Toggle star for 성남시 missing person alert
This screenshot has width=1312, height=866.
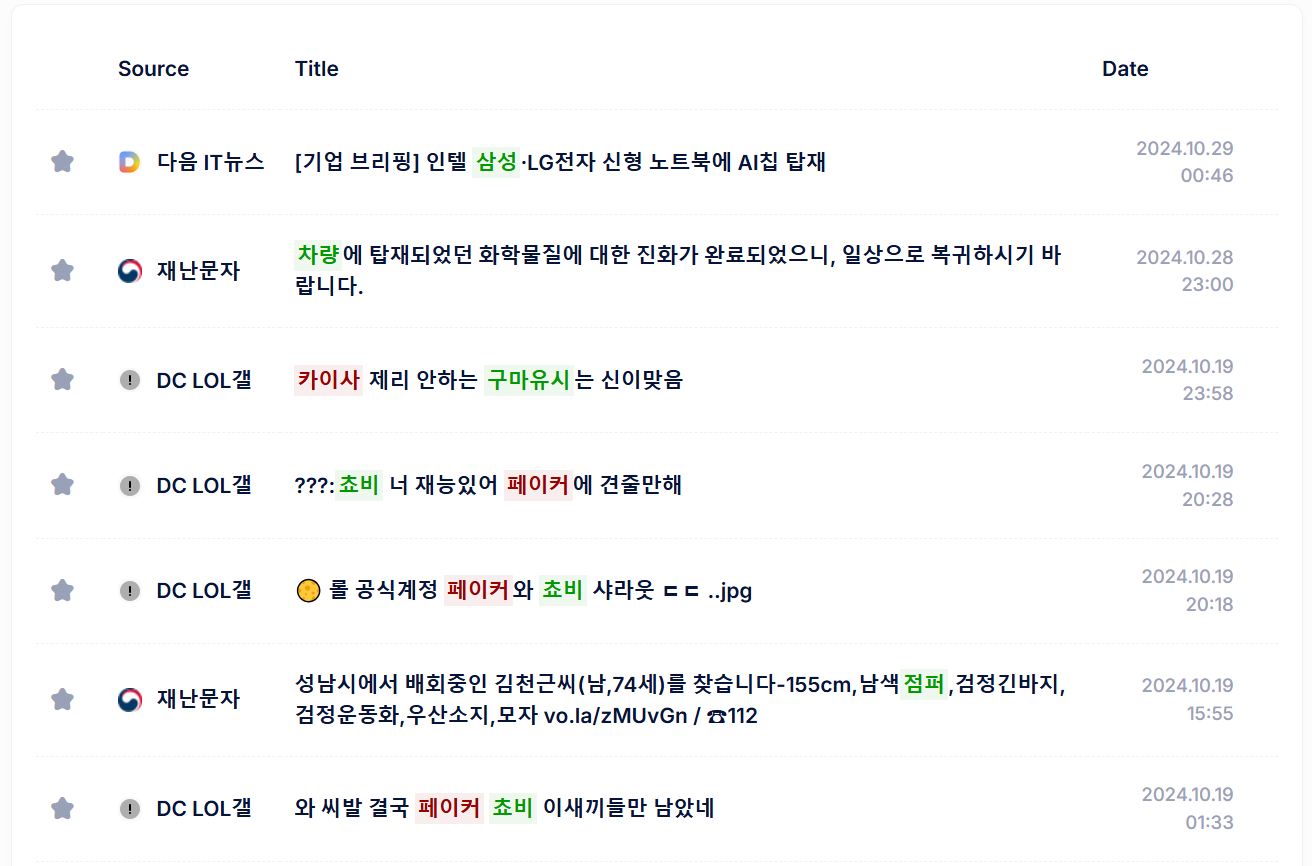pyautogui.click(x=62, y=699)
